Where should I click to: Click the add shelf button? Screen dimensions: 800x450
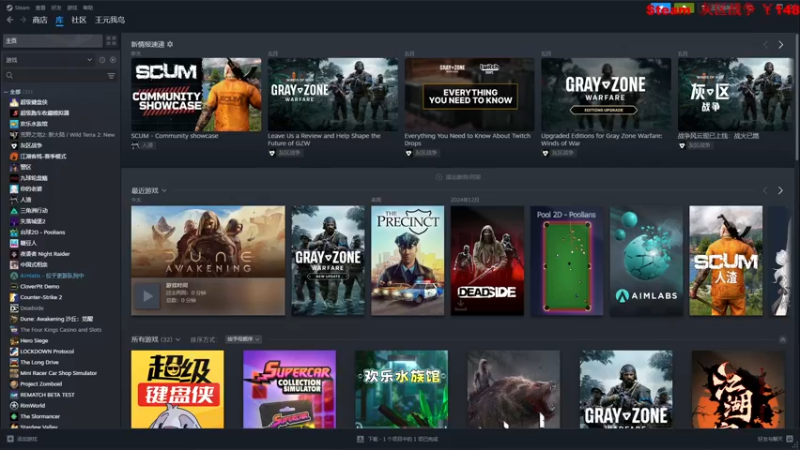tap(458, 177)
